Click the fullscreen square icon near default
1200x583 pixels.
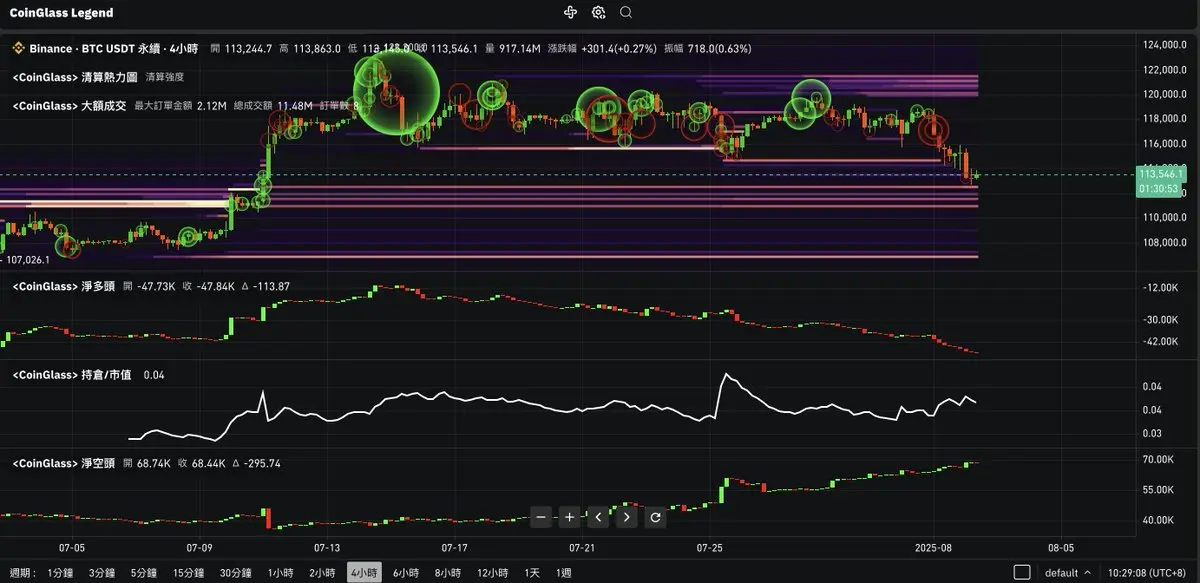coord(1022,573)
